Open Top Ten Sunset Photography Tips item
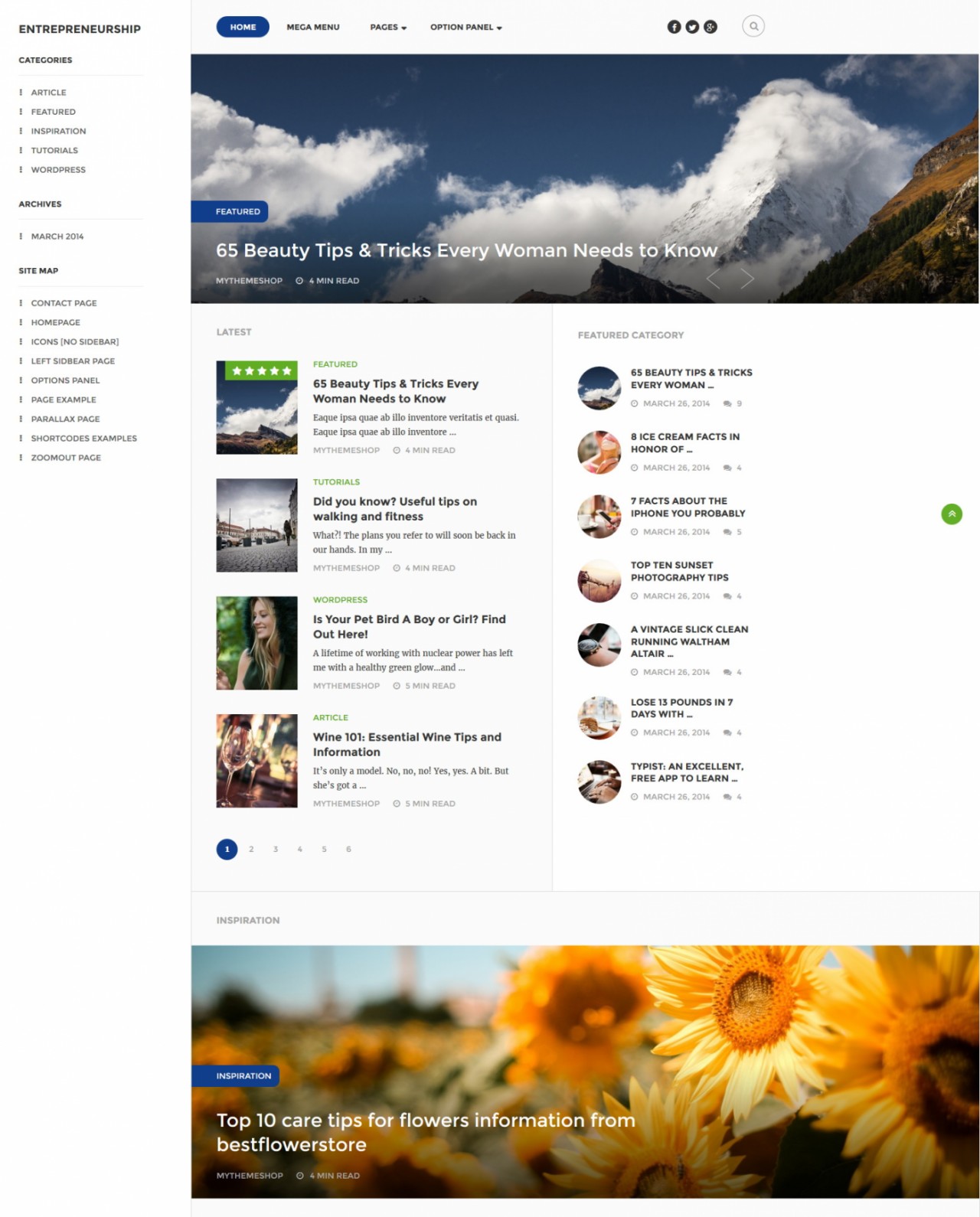Viewport: 980px width, 1217px height. (x=680, y=572)
